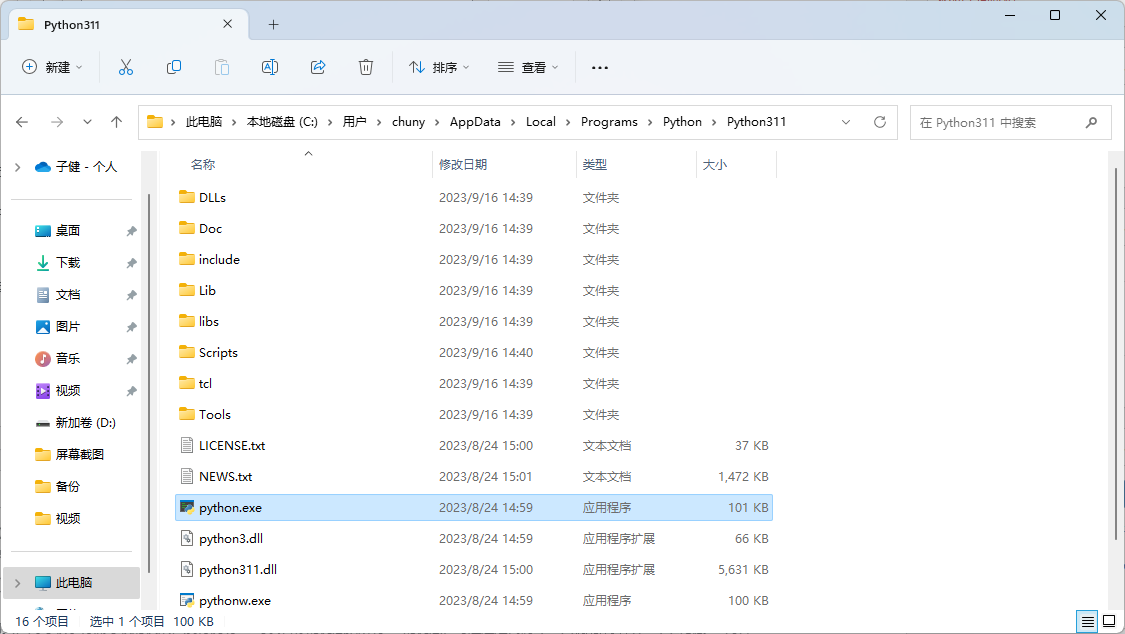Switch to large thumbnails view icon
Viewport: 1125px width, 634px height.
[1109, 621]
